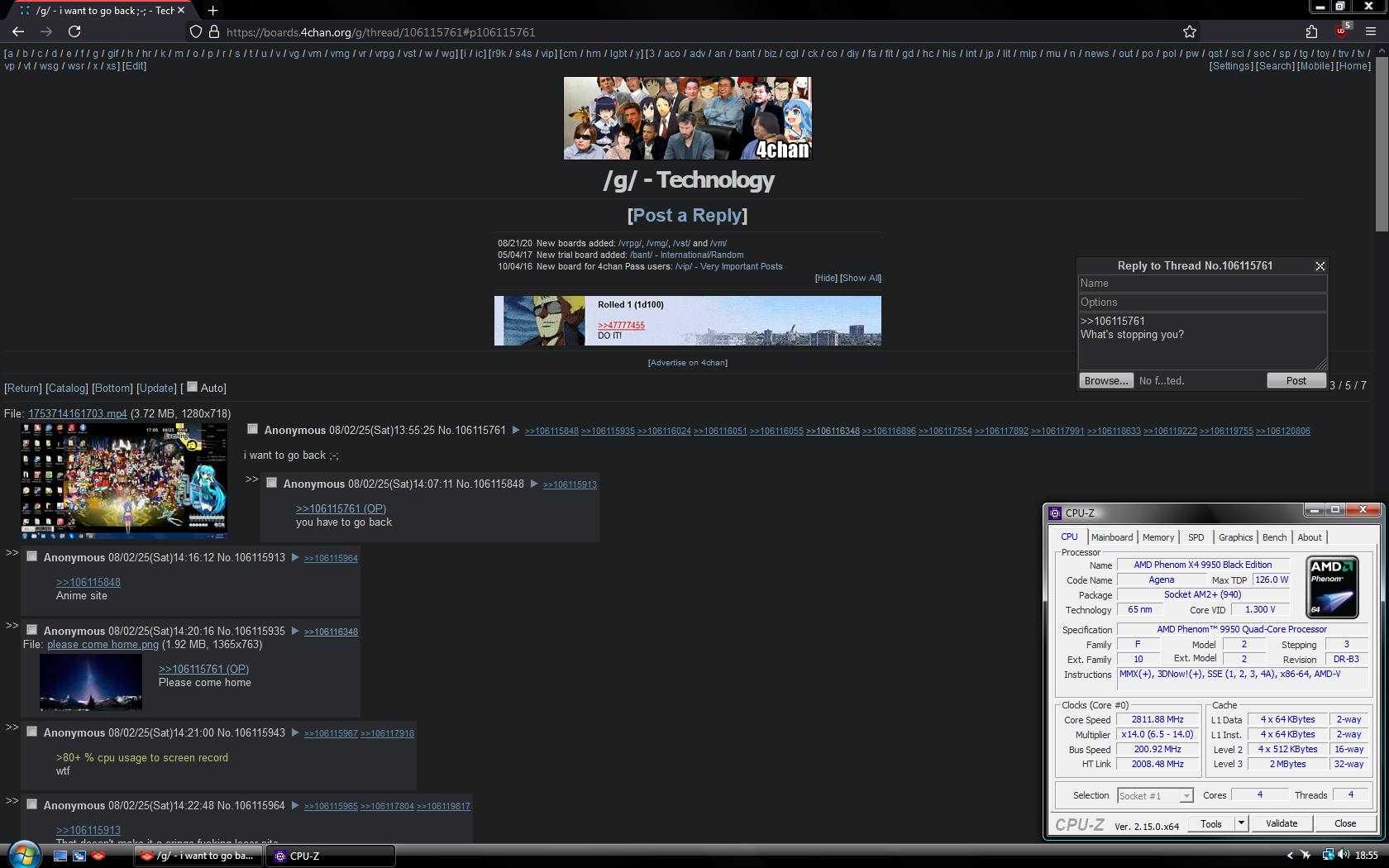Image resolution: width=1389 pixels, height=868 pixels.
Task: Open the Bench tab in CPU-Z
Action: pos(1274,537)
